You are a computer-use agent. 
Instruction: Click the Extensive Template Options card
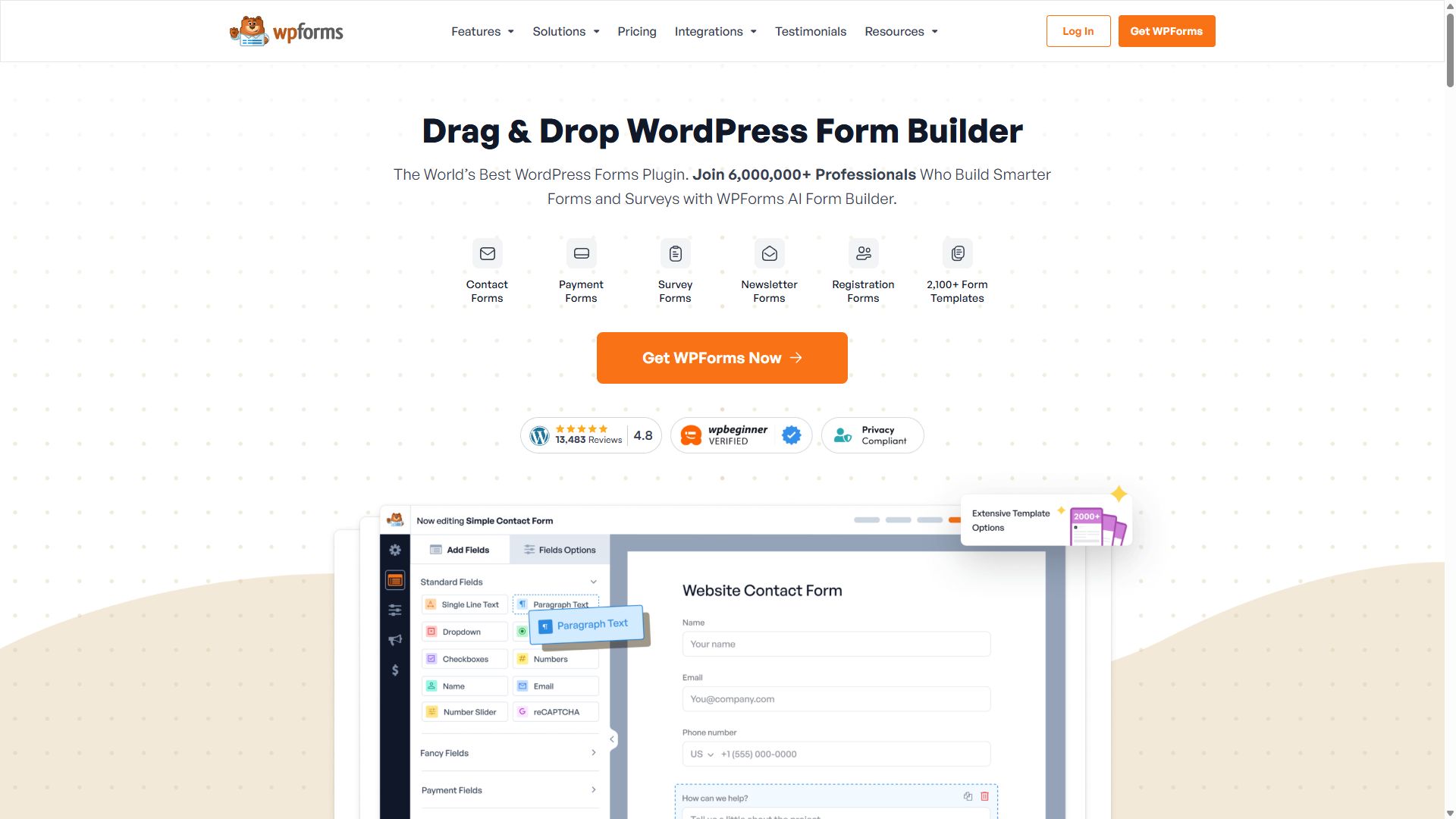[1046, 520]
